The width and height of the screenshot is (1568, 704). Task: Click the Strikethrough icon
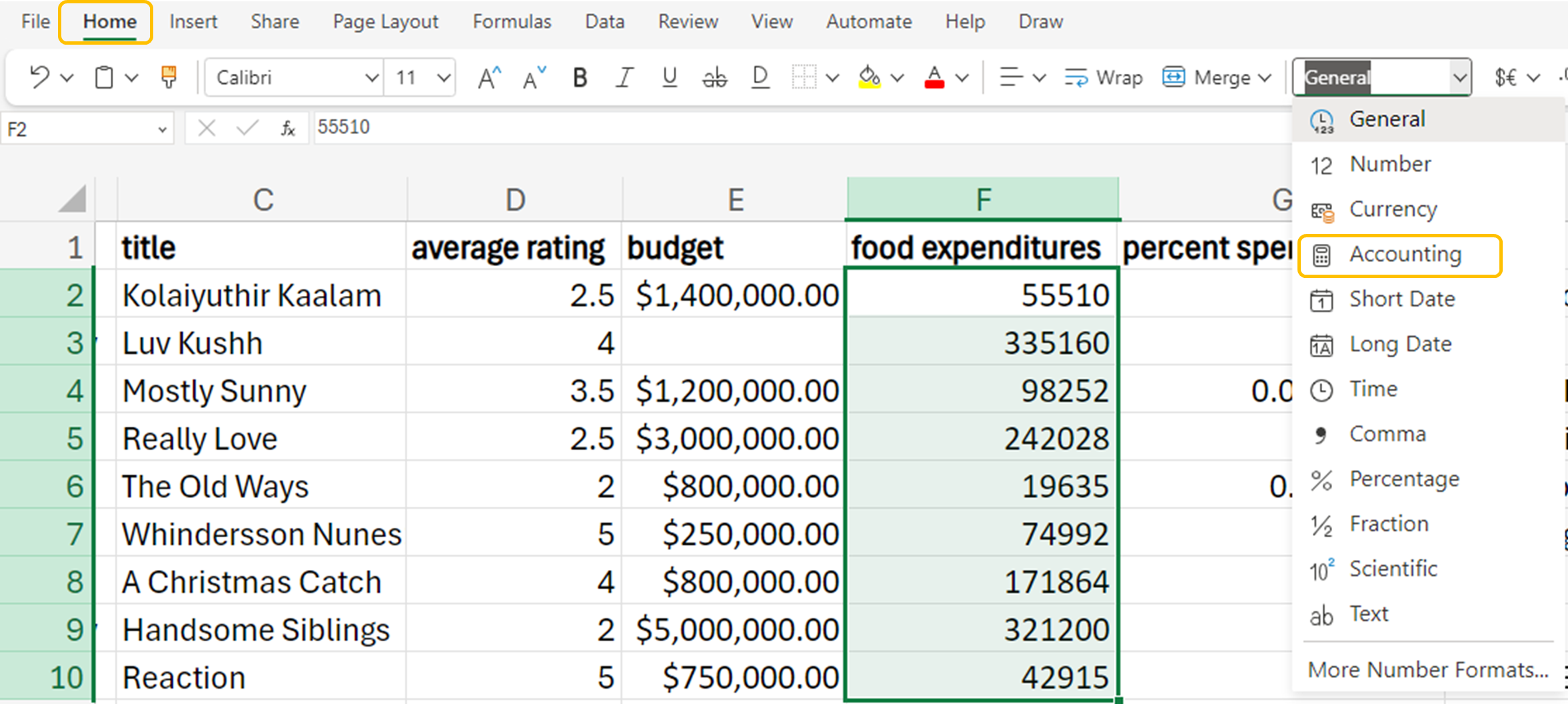point(714,78)
